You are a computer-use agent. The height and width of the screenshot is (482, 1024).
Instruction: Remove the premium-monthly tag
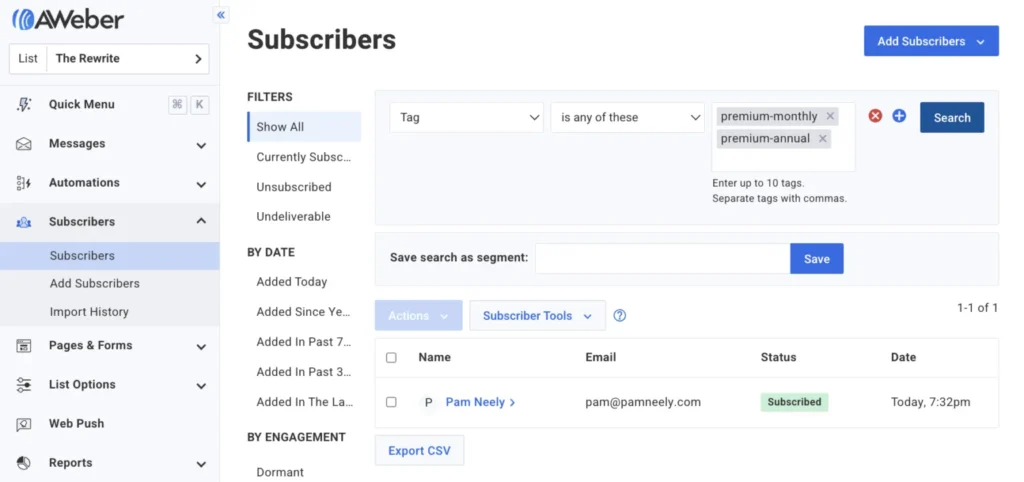830,116
